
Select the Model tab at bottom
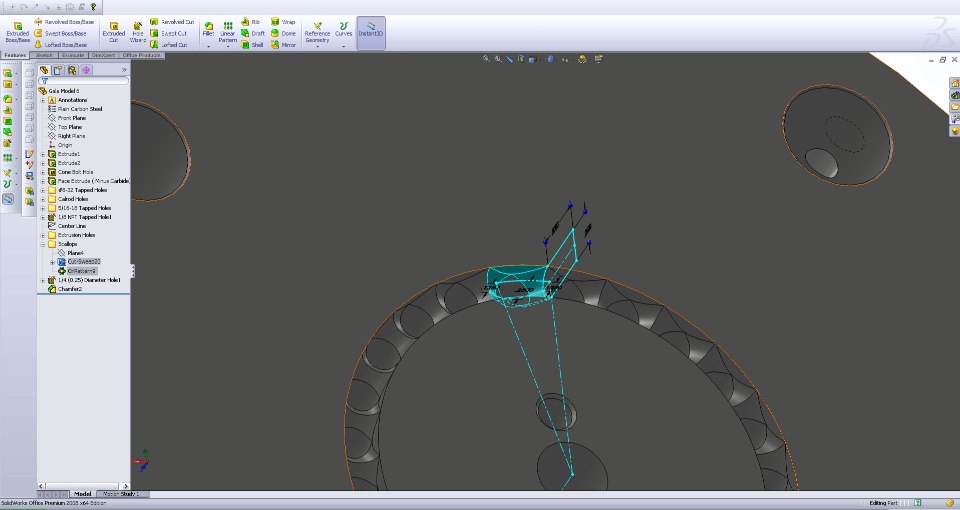pos(83,494)
